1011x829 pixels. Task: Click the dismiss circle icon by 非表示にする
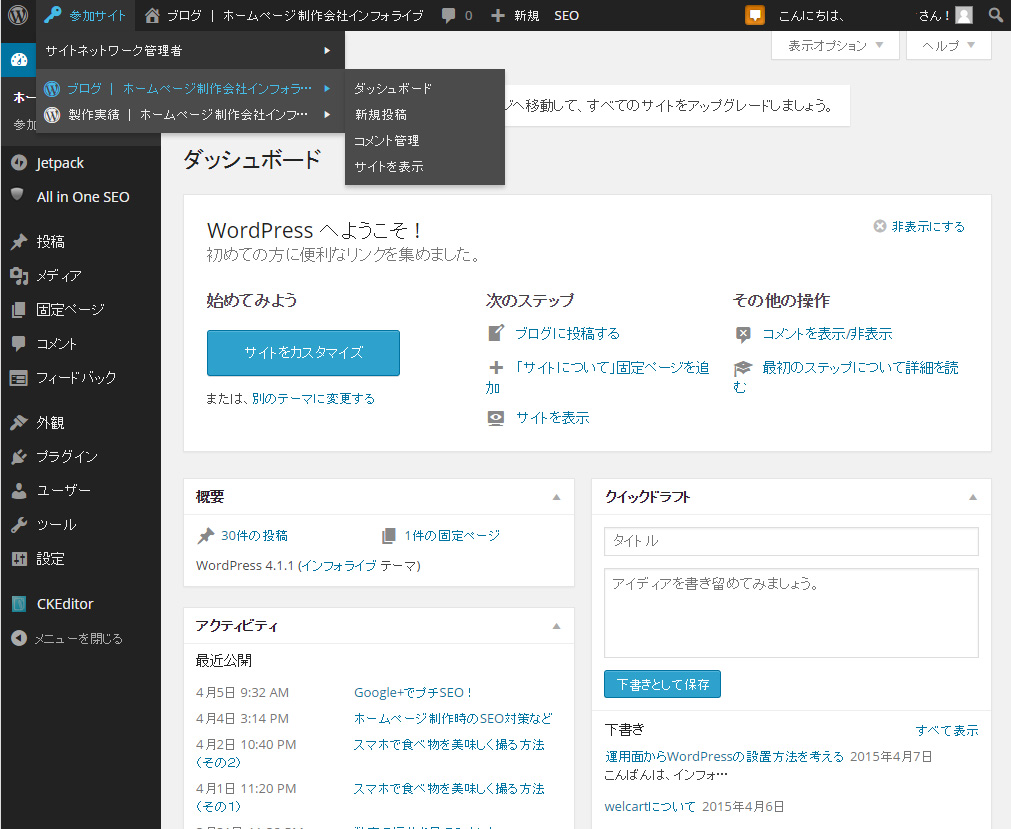coord(879,226)
